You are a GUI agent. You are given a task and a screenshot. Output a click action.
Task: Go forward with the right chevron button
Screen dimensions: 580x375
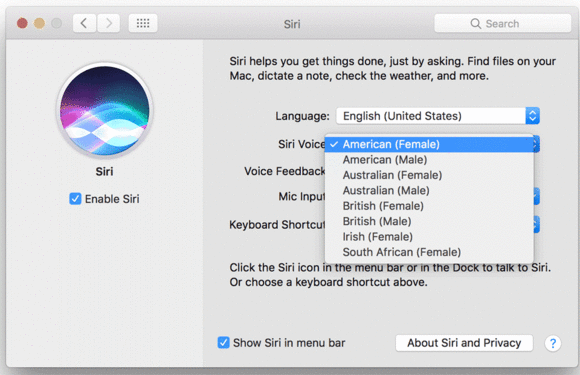coord(108,24)
